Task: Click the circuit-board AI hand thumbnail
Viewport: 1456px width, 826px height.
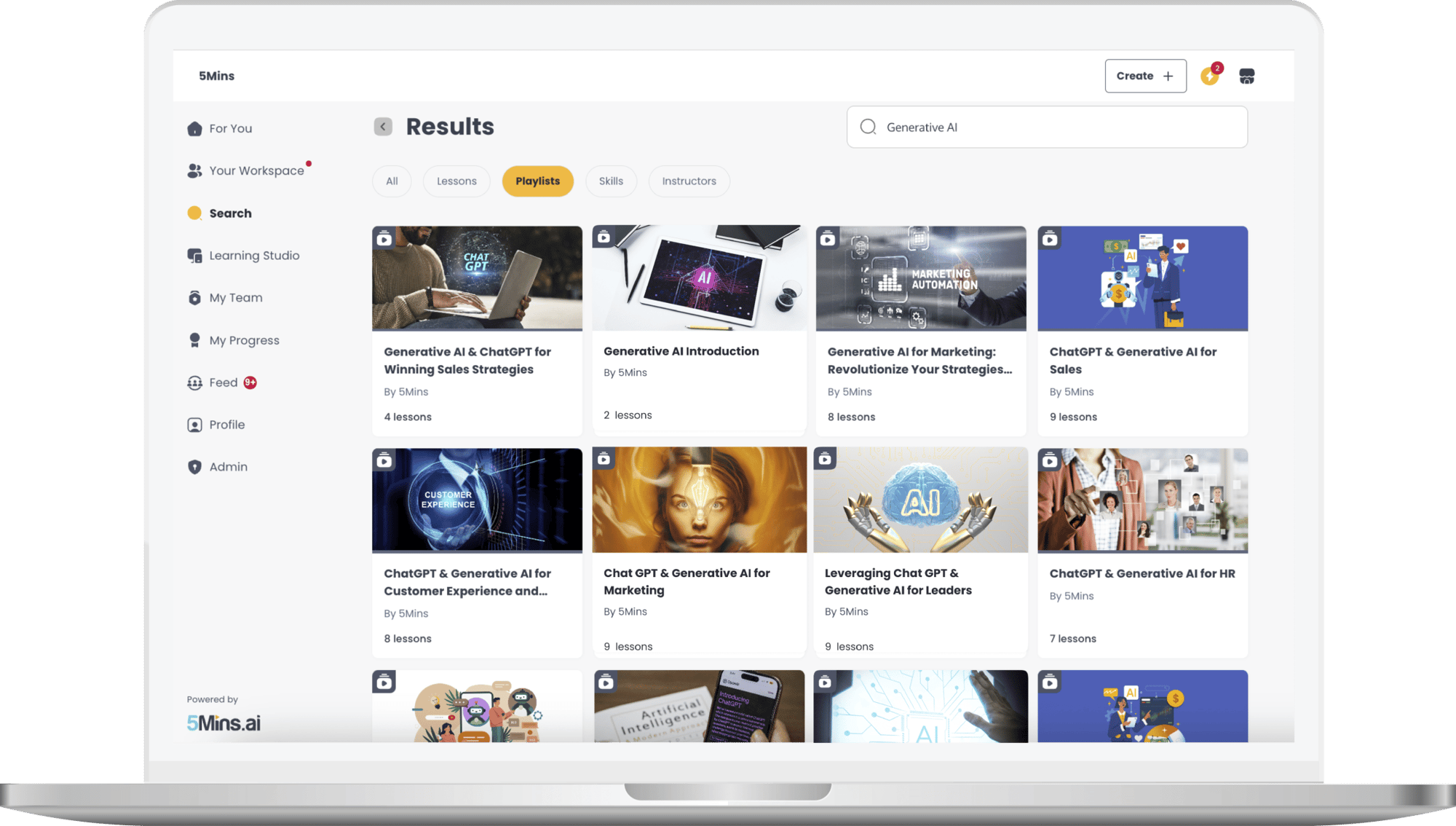Action: click(920, 707)
